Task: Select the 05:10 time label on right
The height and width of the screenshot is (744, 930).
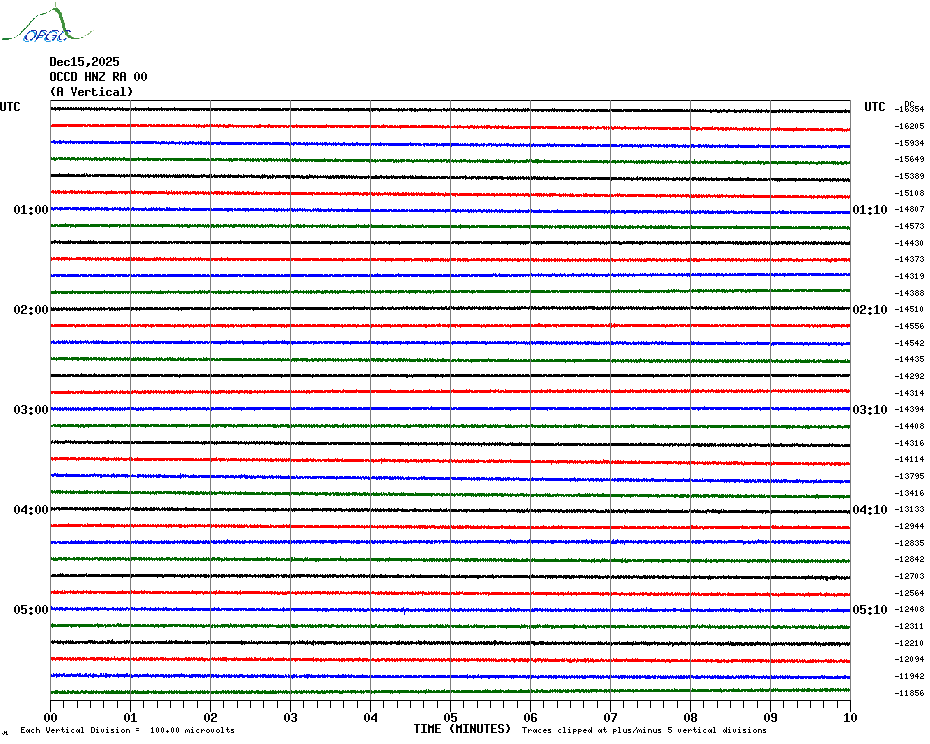Action: [x=869, y=610]
